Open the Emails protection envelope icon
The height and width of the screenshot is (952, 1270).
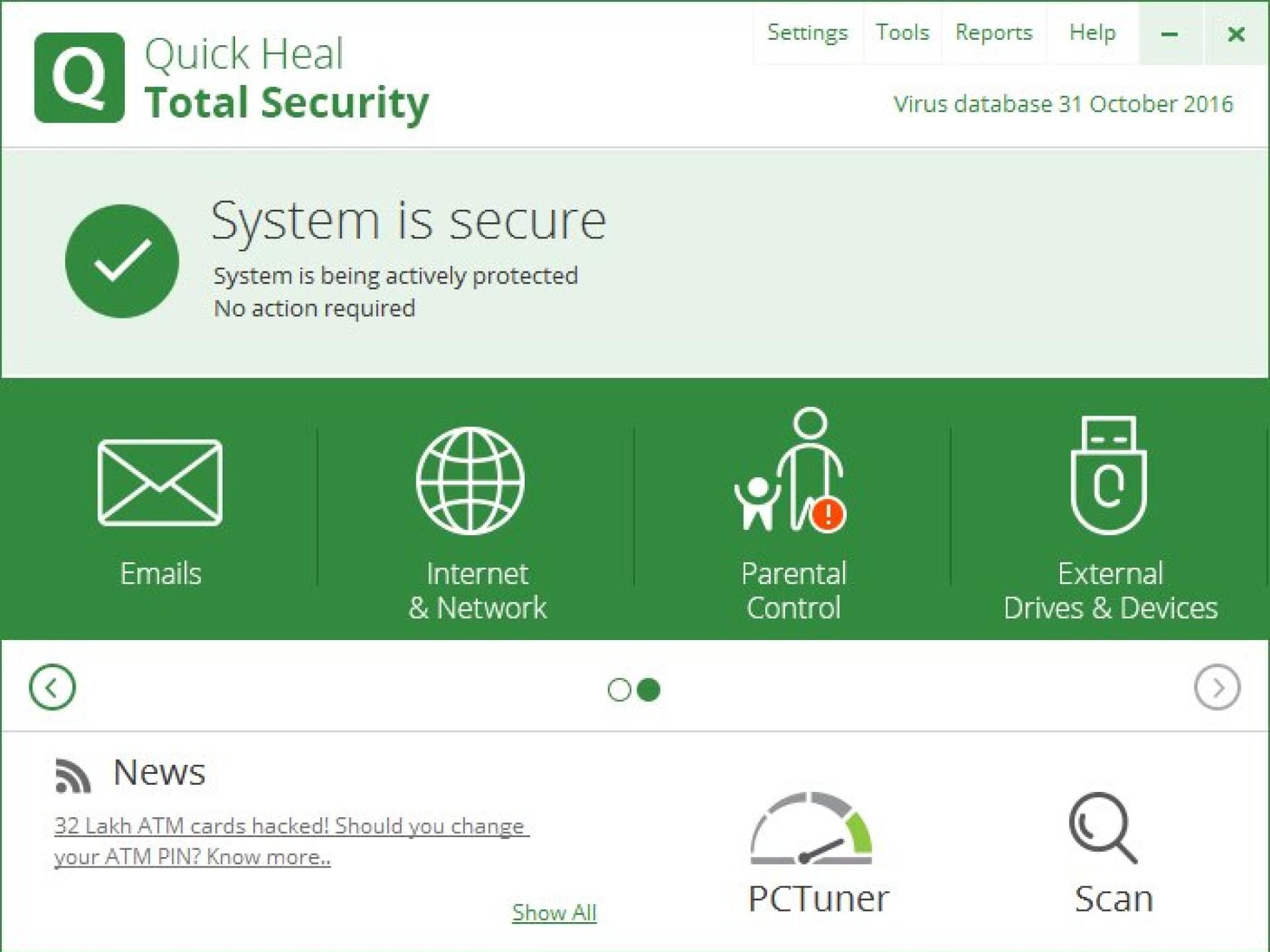click(x=160, y=483)
